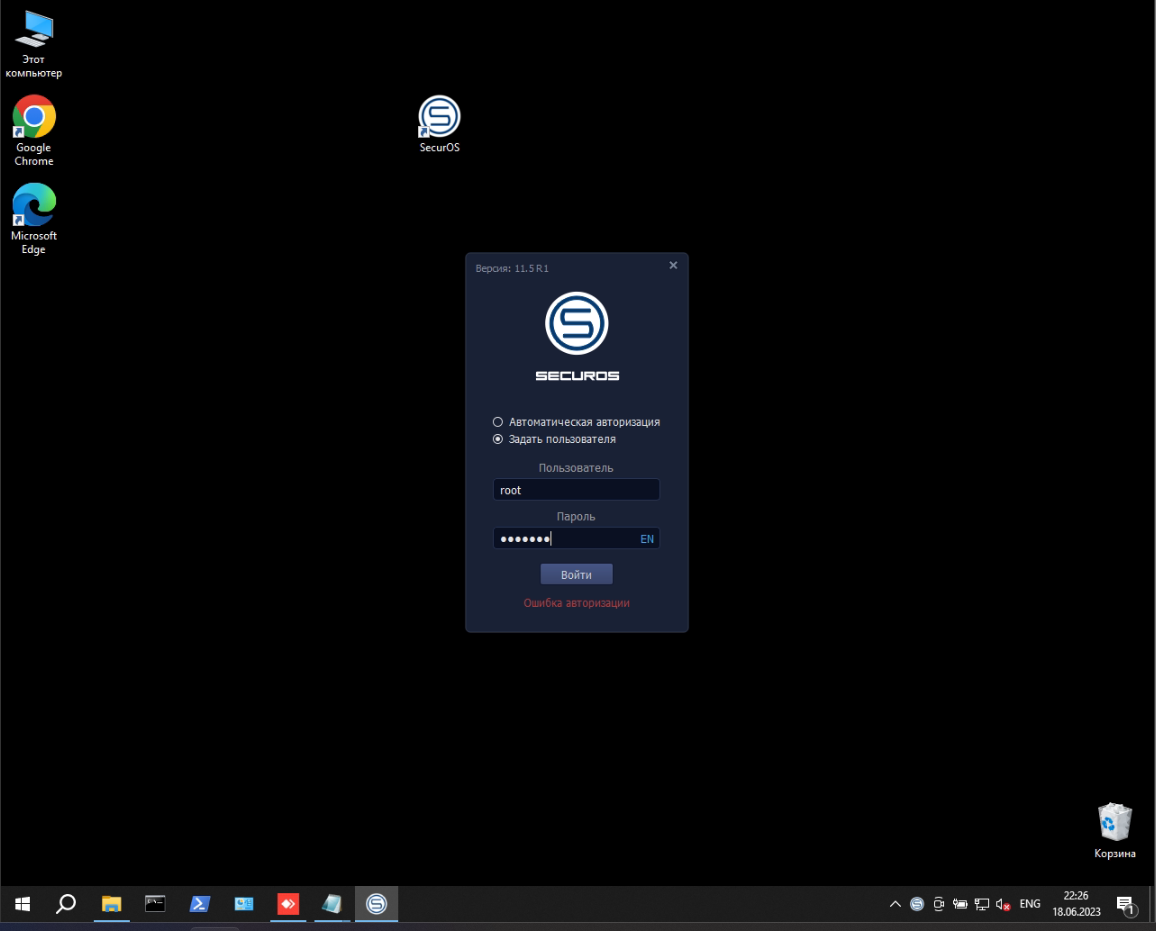Show hidden system tray icons
Viewport: 1156px width, 932px height.
coord(895,904)
